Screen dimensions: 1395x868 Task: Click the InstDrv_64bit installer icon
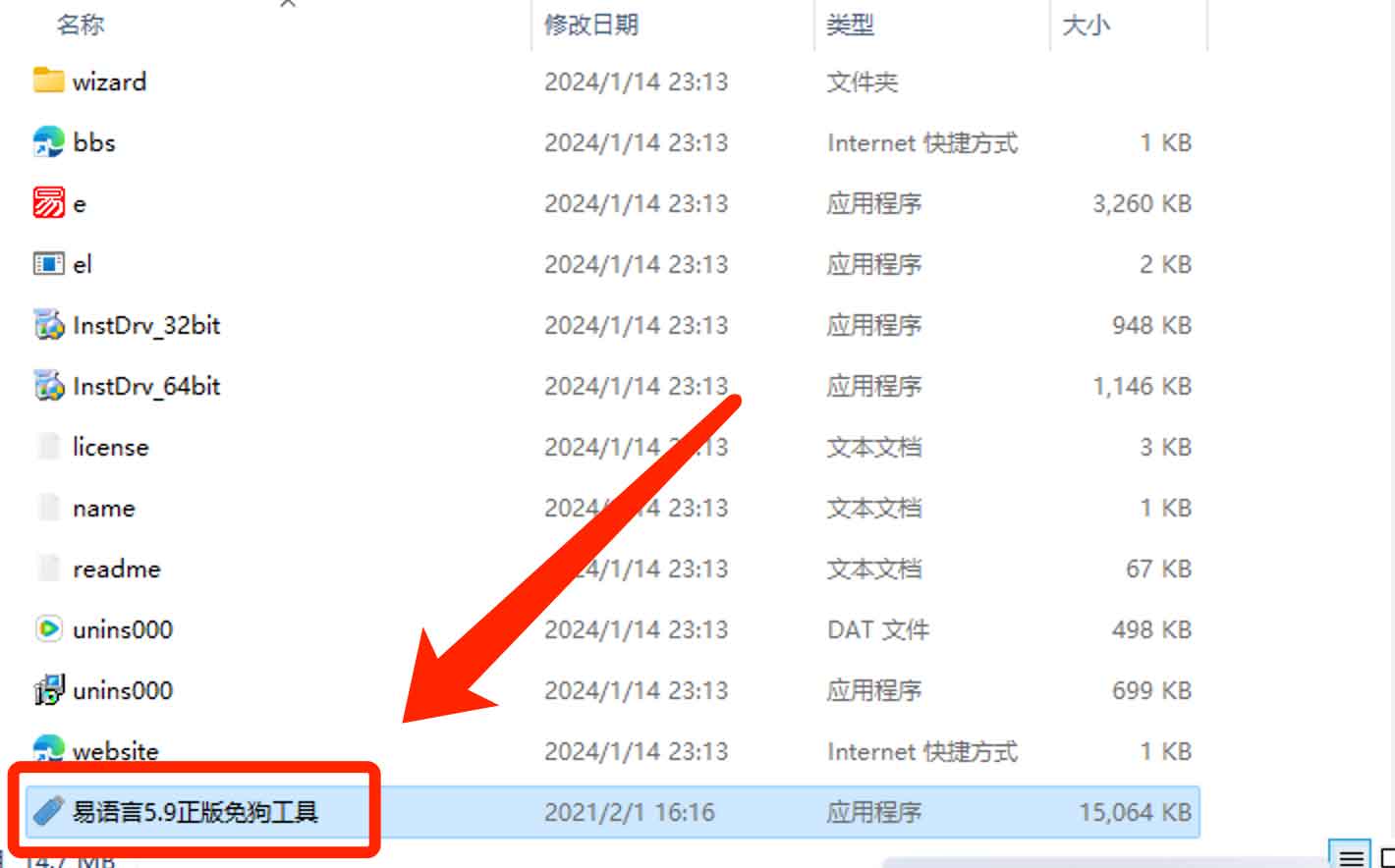pyautogui.click(x=48, y=385)
